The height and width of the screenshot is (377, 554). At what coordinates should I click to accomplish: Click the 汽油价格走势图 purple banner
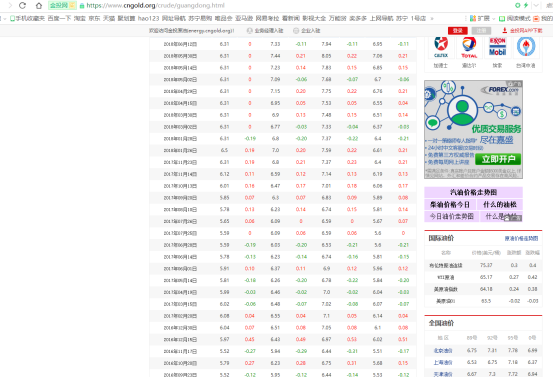(473, 192)
